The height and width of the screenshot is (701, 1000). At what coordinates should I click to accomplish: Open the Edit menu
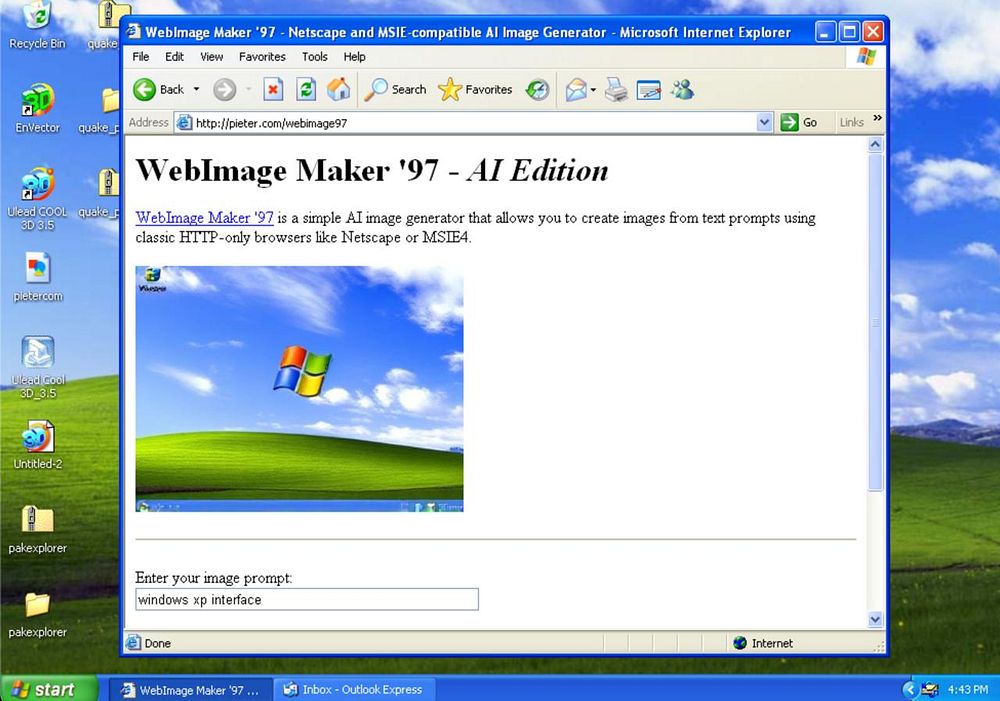[x=174, y=57]
